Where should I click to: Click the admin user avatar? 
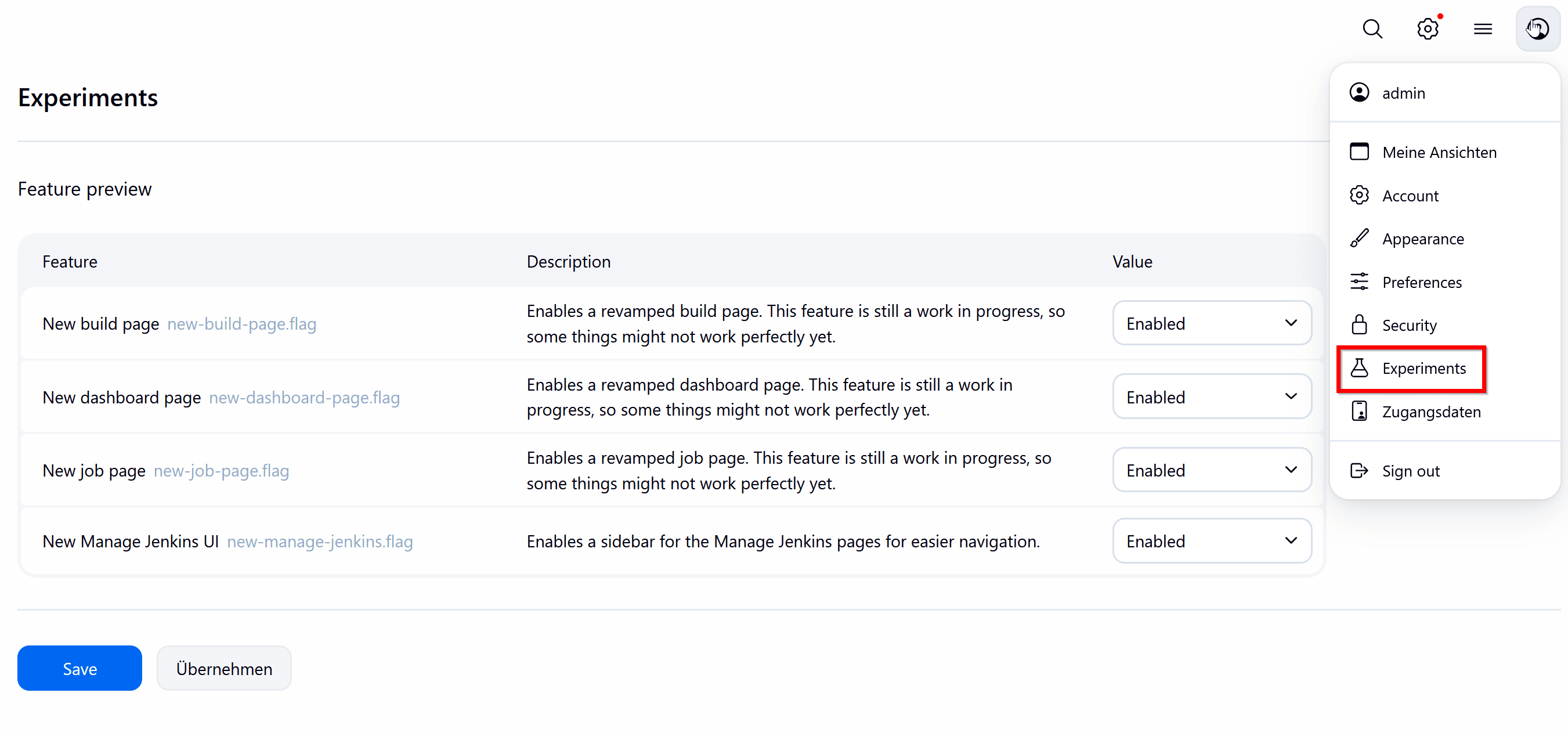click(x=1538, y=28)
